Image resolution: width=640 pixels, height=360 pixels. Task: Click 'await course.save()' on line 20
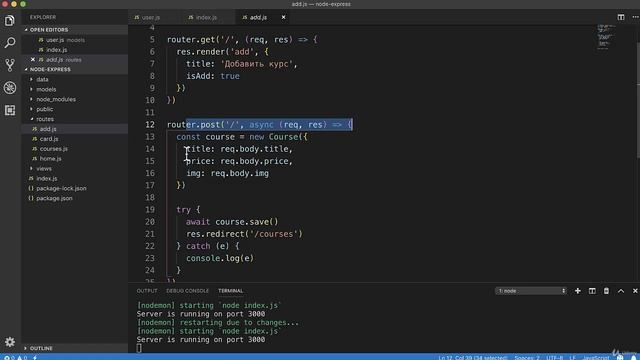(232, 222)
